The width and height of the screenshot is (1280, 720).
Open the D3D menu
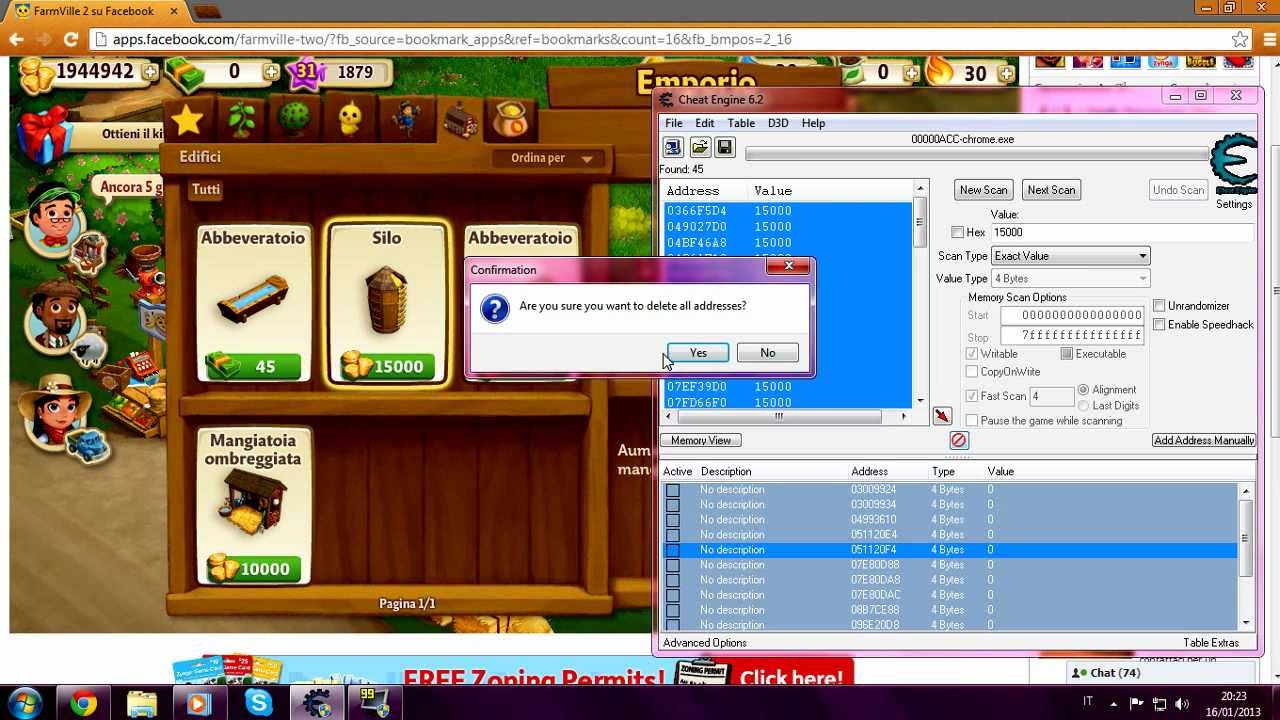[x=778, y=123]
